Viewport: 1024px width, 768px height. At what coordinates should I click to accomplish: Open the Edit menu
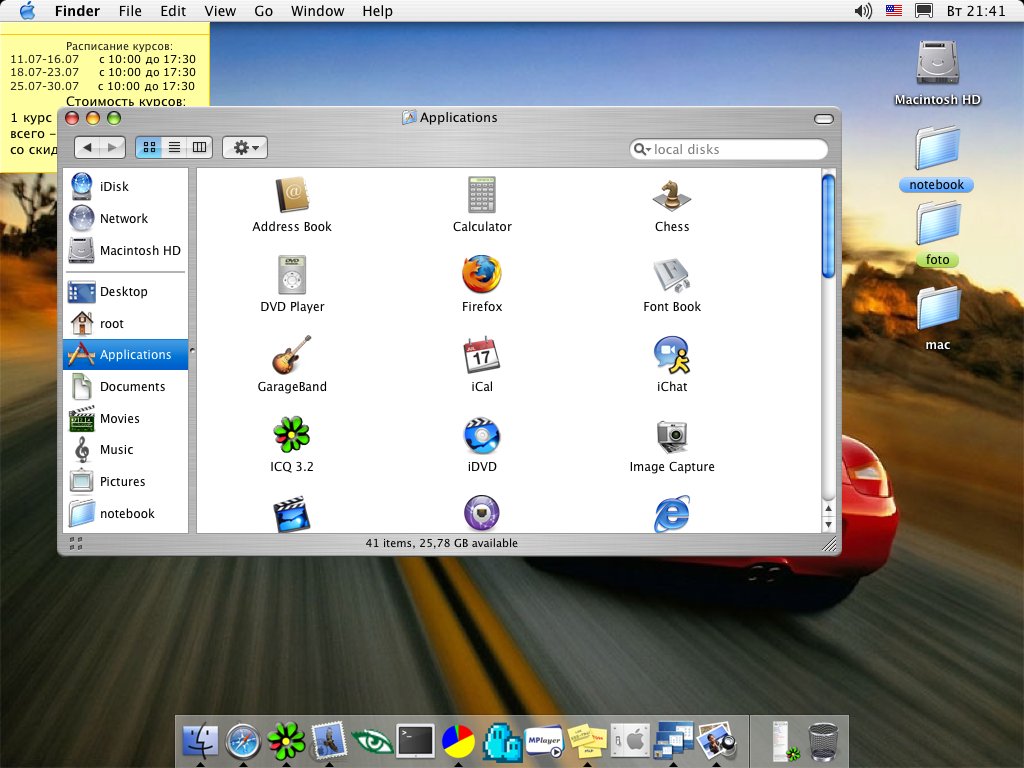click(173, 11)
